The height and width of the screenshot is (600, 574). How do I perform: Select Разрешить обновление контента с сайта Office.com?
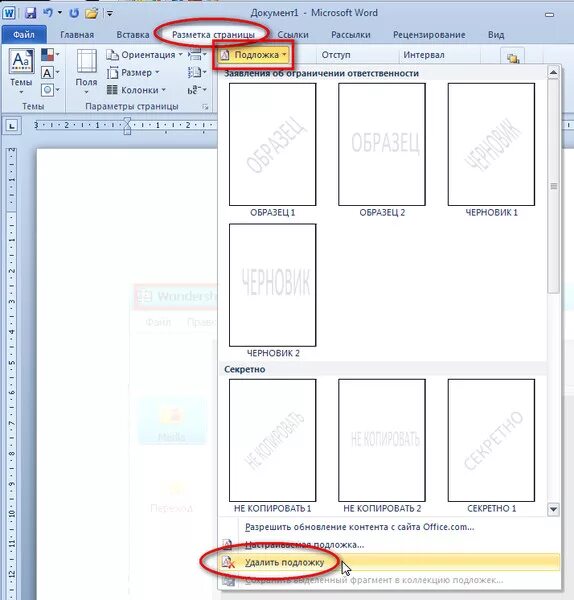390,527
